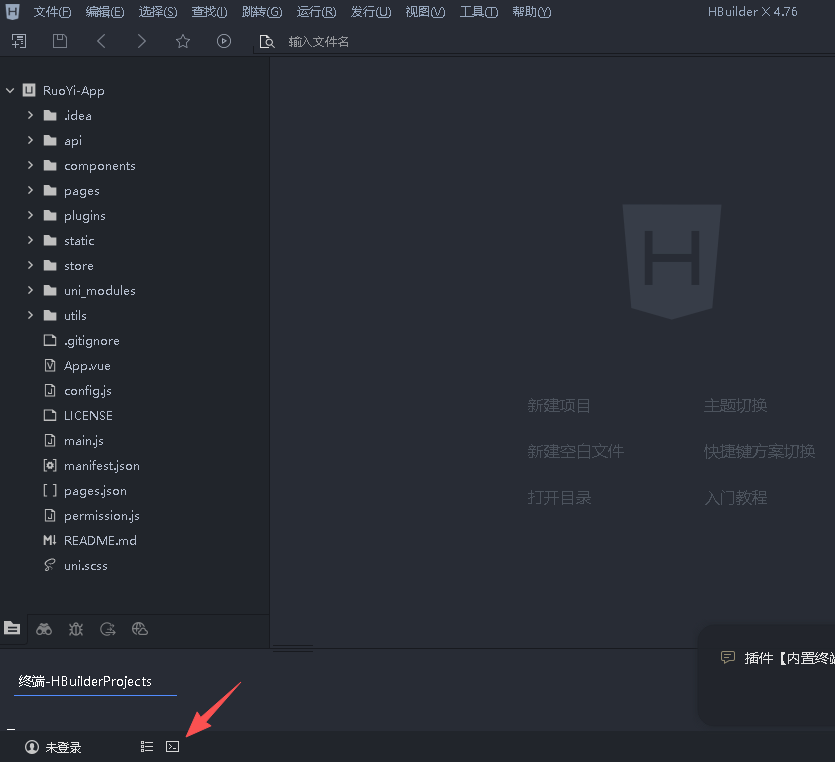Click the navigate back arrow
835x762 pixels.
pyautogui.click(x=101, y=41)
